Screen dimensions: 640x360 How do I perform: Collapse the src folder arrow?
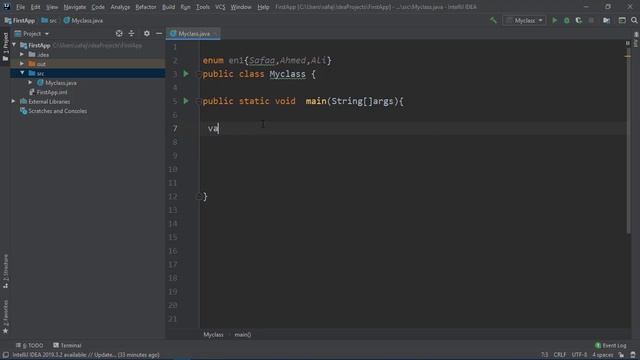22,73
